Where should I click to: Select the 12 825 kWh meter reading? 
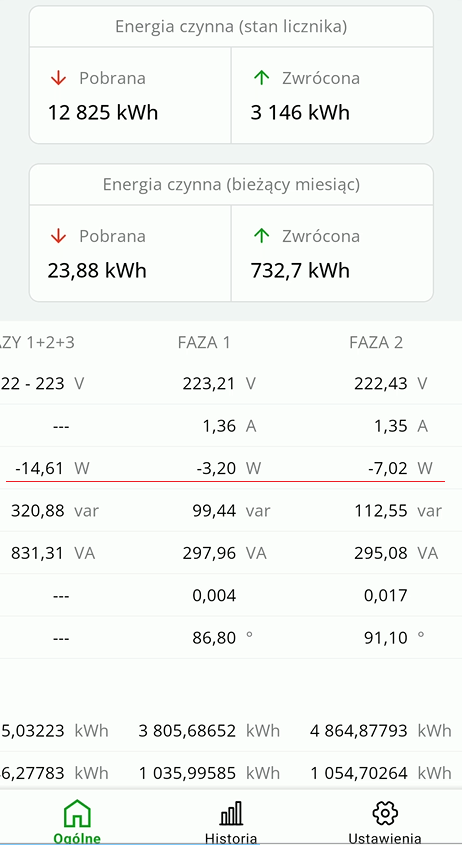[103, 113]
